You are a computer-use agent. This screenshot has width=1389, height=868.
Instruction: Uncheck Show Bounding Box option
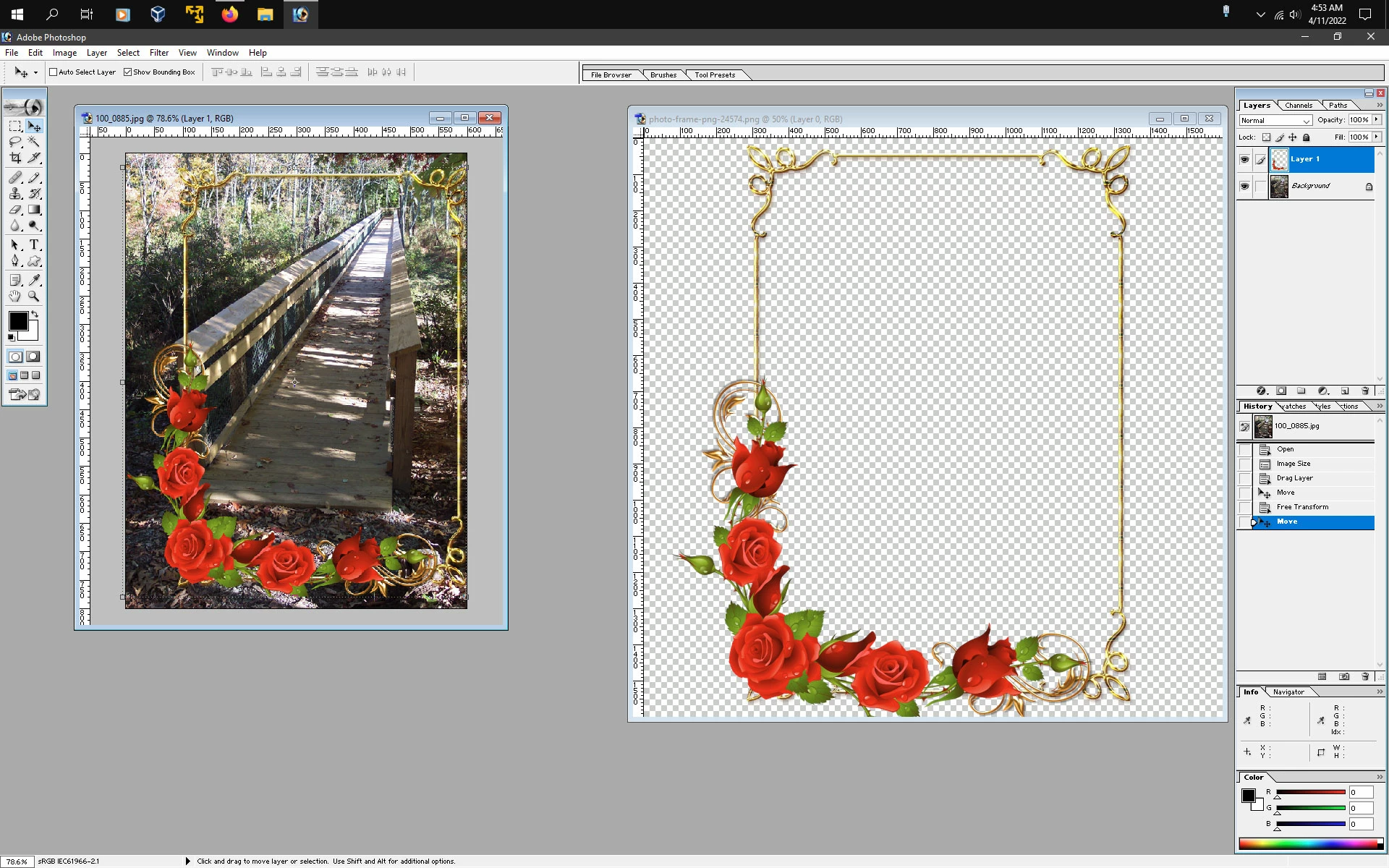(x=128, y=72)
